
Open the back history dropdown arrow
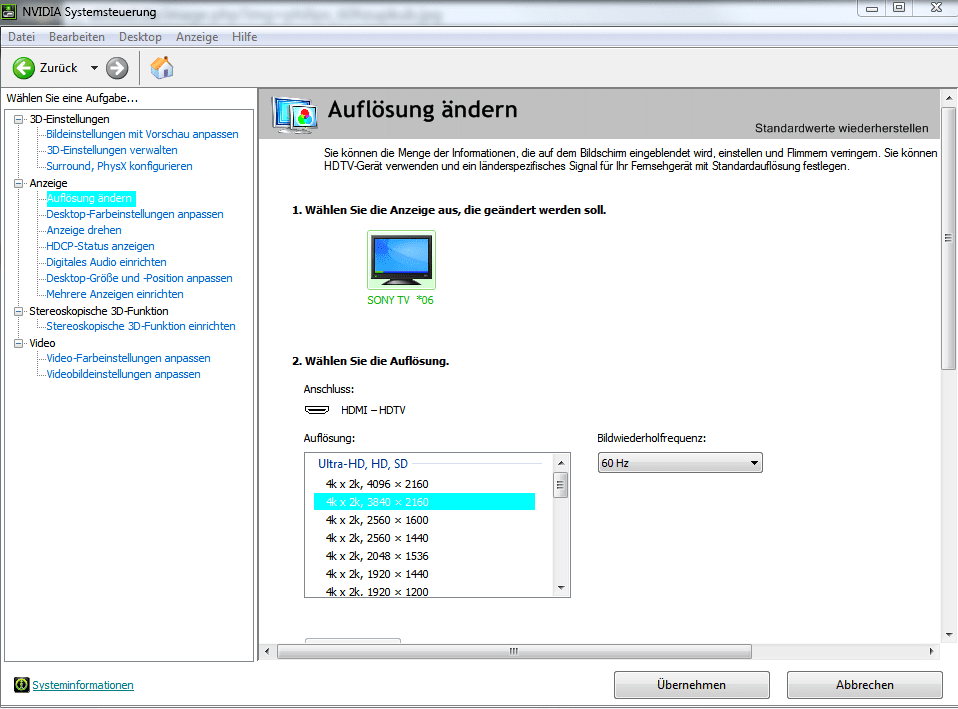coord(94,68)
